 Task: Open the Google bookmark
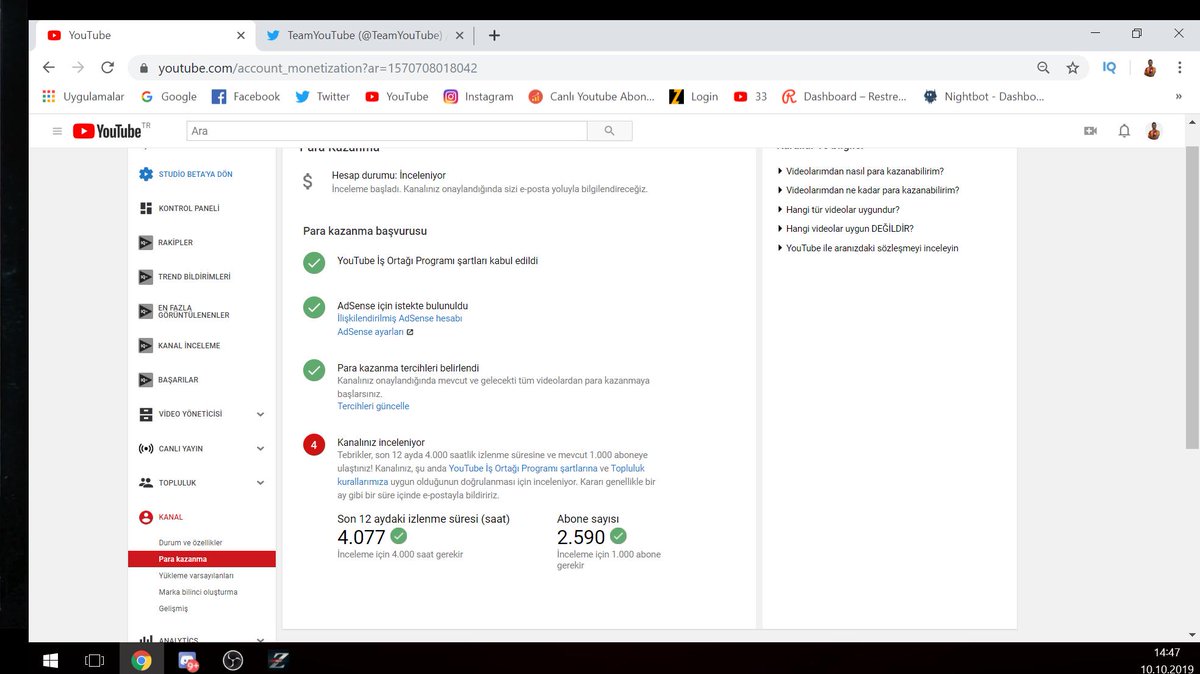169,96
